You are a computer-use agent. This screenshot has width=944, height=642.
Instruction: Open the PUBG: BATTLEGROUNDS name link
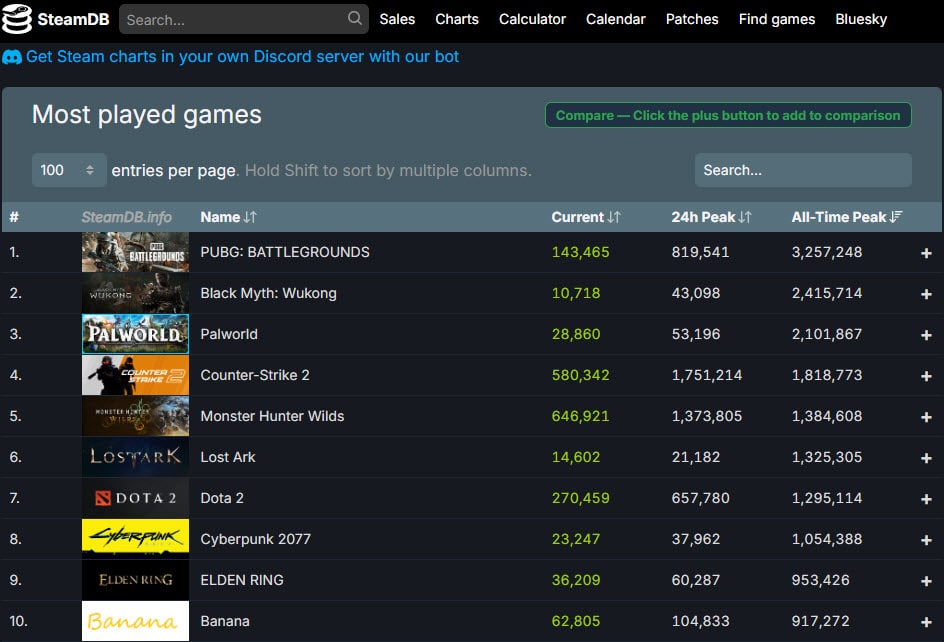pyautogui.click(x=285, y=252)
